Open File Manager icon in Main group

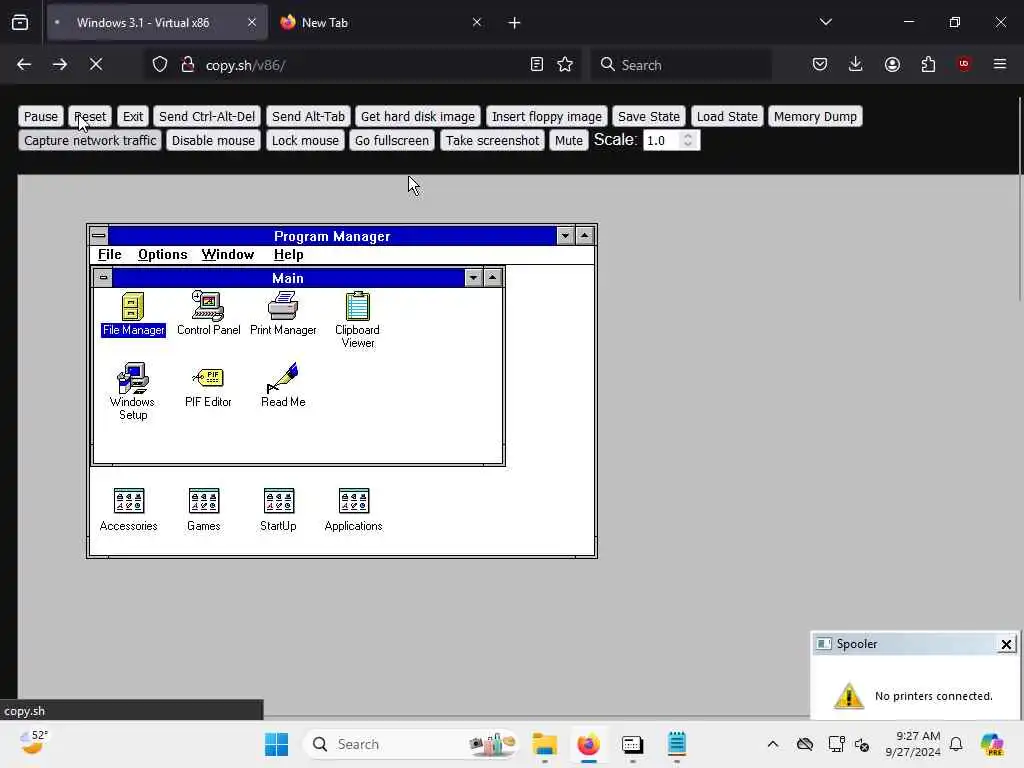[133, 314]
